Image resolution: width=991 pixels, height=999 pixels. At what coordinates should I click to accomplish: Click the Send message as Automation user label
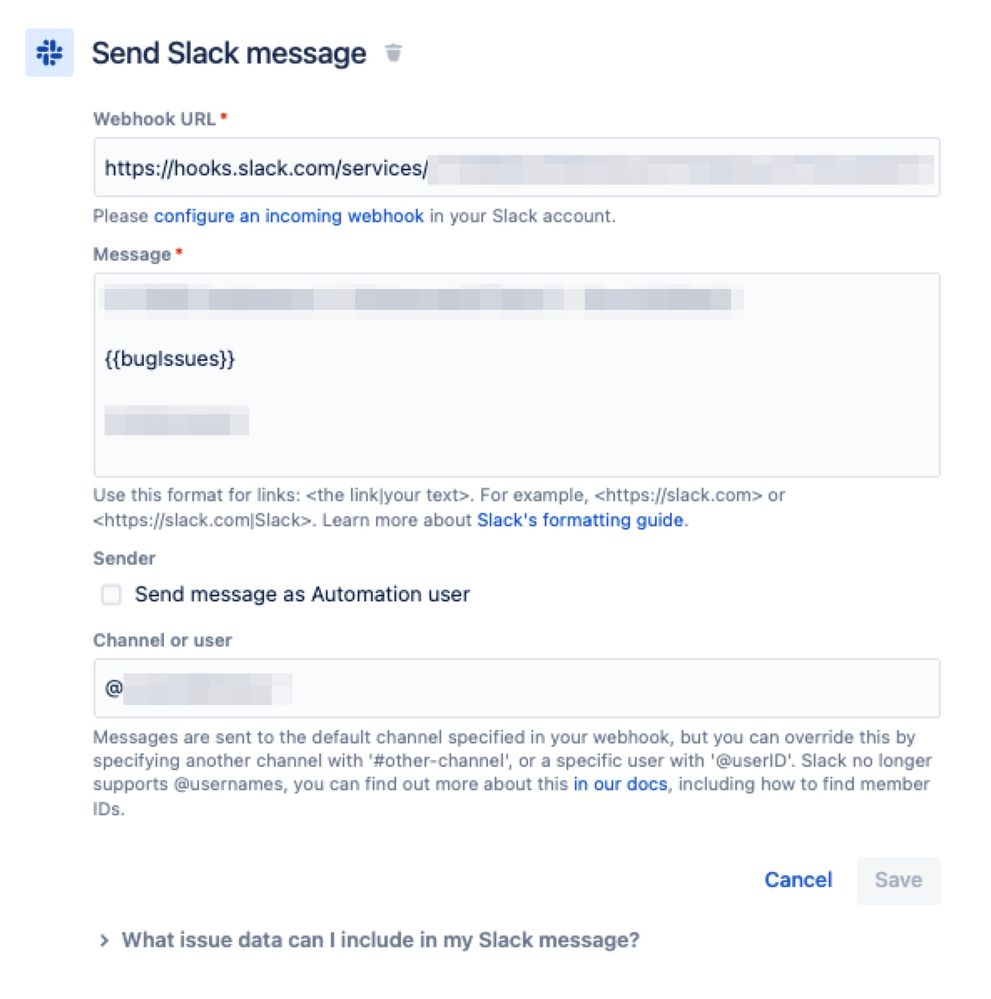pyautogui.click(x=302, y=594)
